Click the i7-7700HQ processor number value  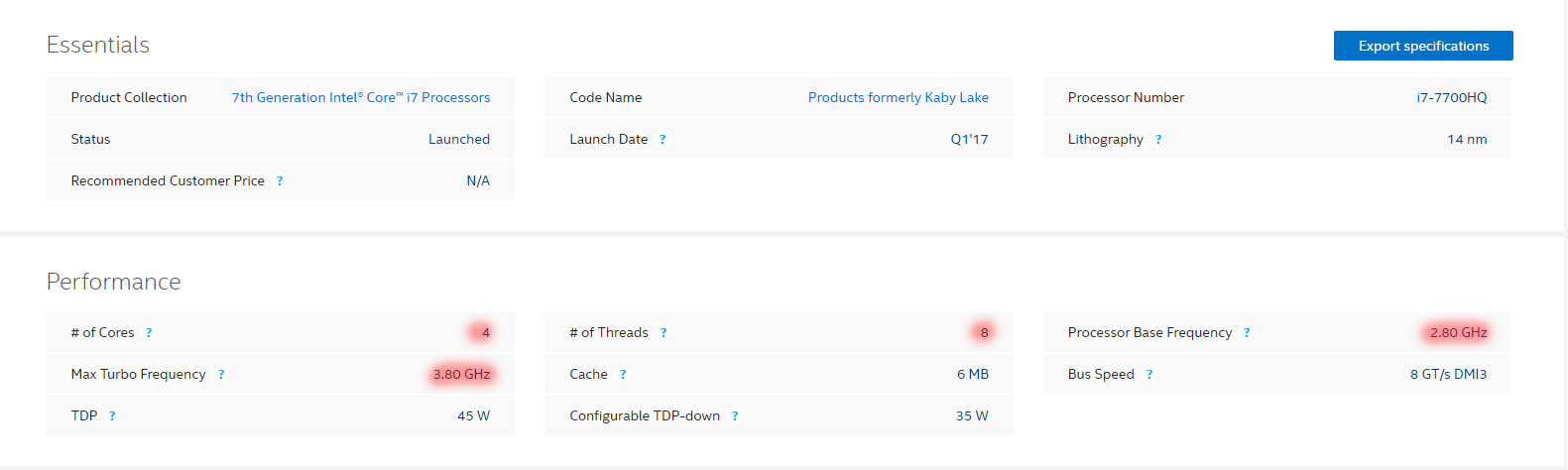click(x=1452, y=97)
